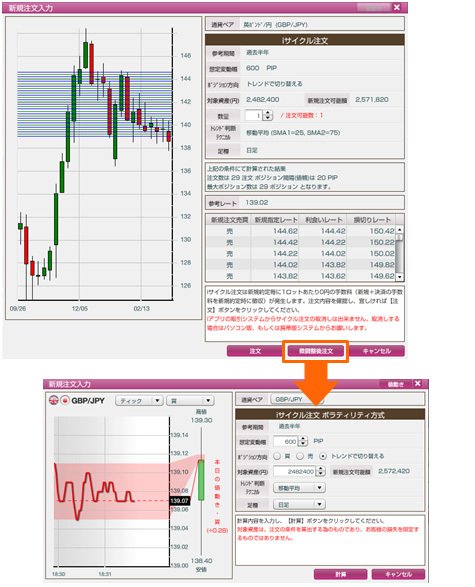Open the 日足 timeframe dropdown
475x587 pixels.
pos(299,504)
